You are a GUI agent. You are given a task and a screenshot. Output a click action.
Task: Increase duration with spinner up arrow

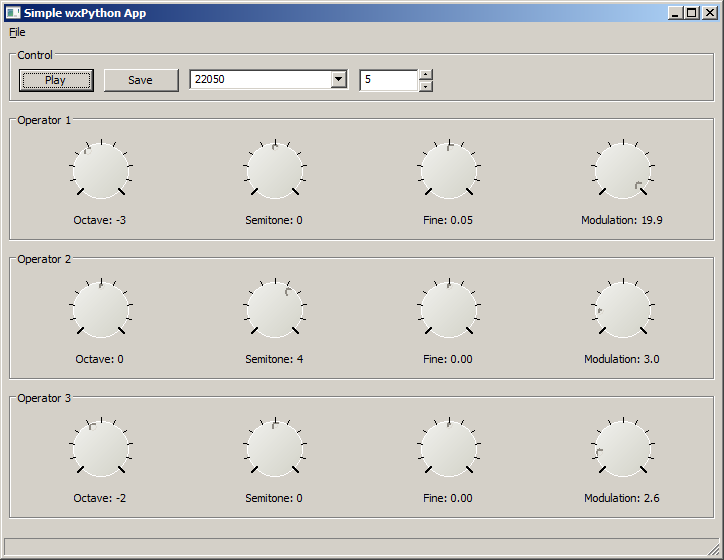(x=426, y=74)
